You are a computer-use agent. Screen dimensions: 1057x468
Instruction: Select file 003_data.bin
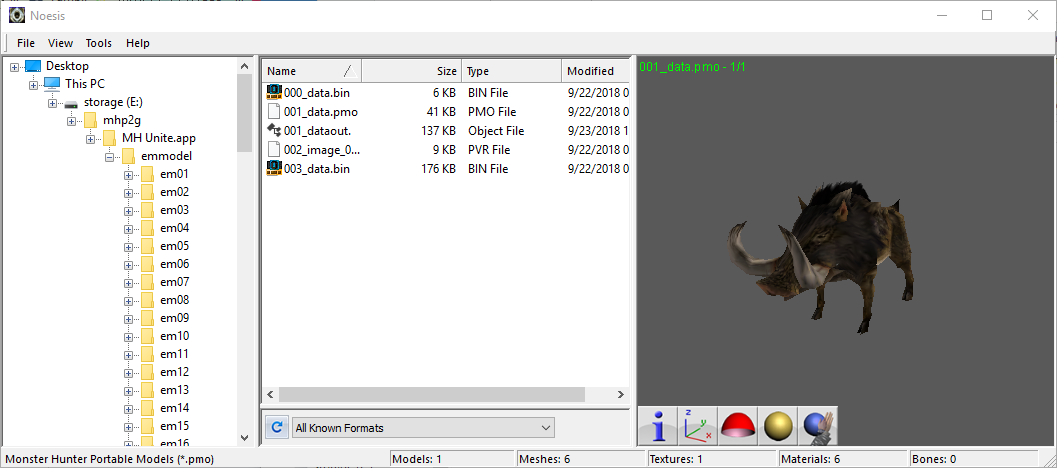[x=317, y=169]
